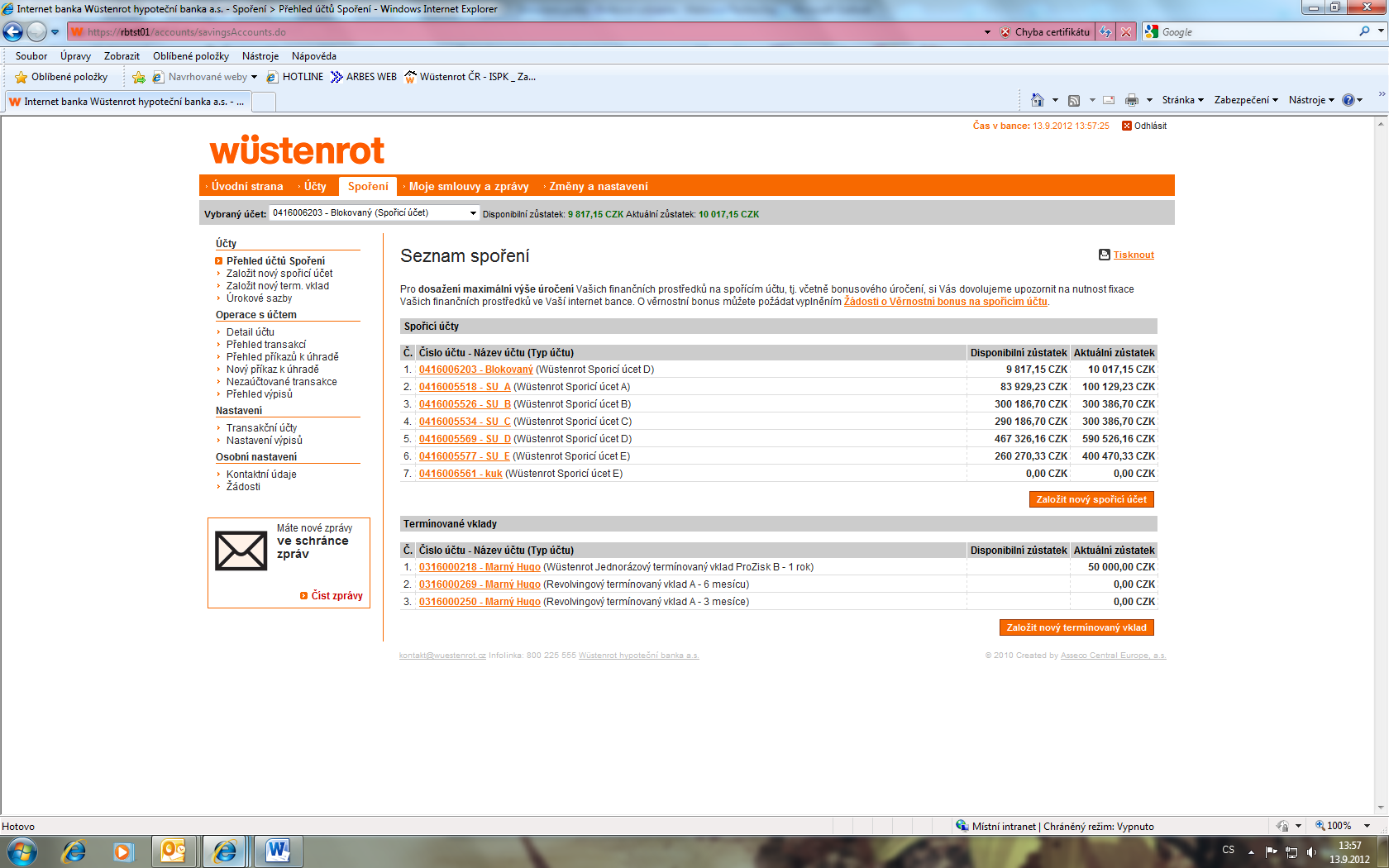Open Outlook from the taskbar
1389x868 pixels.
coord(173,851)
